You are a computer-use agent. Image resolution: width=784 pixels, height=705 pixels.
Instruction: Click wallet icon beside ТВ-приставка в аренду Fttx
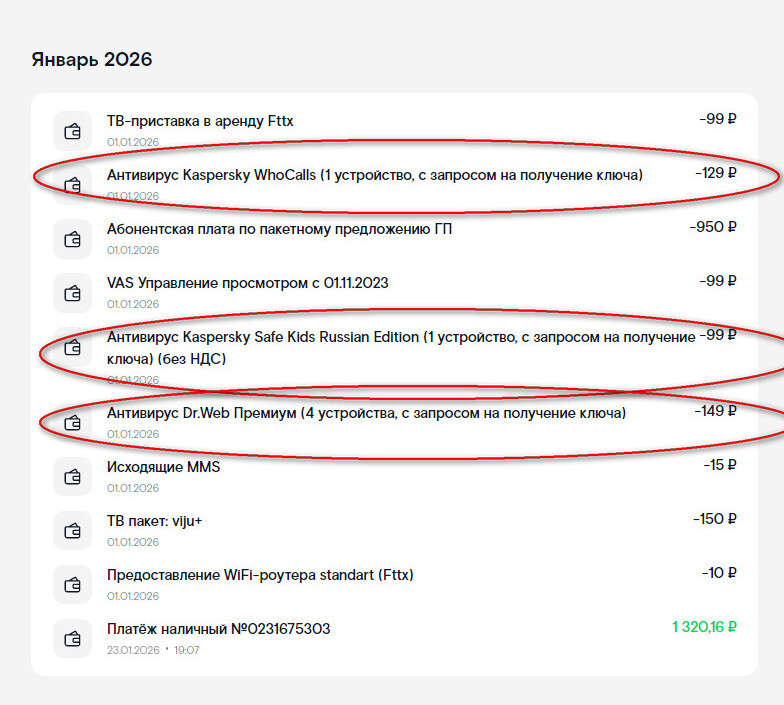pos(72,131)
